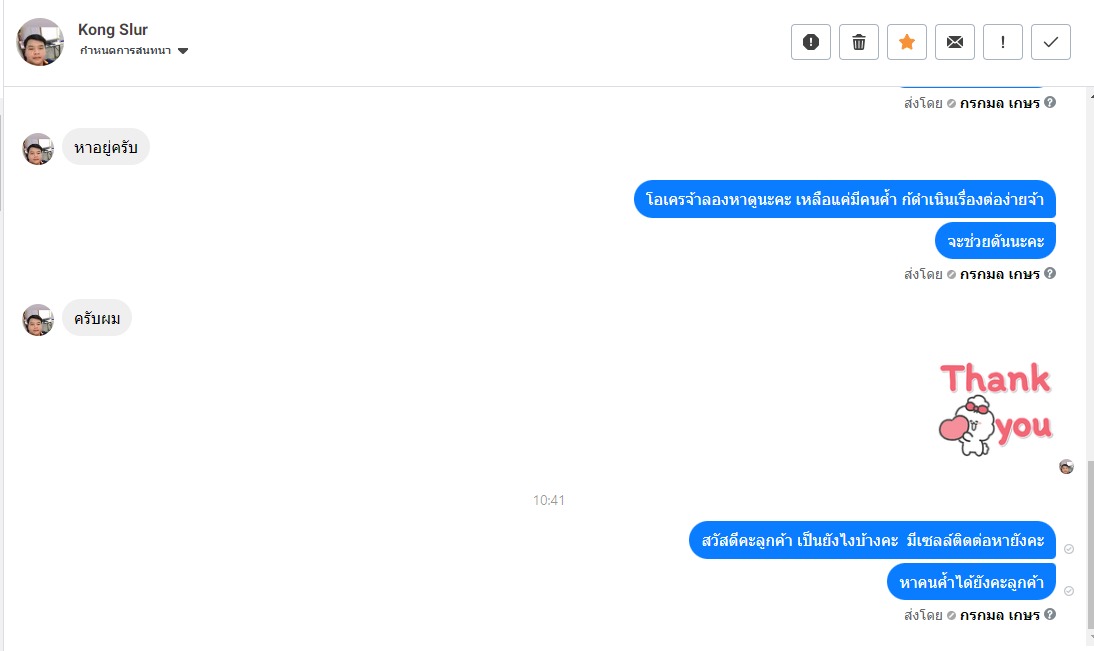Image resolution: width=1094 pixels, height=651 pixels.
Task: Open the กำหนดการสนทนา dropdown arrow
Action: pyautogui.click(x=183, y=51)
